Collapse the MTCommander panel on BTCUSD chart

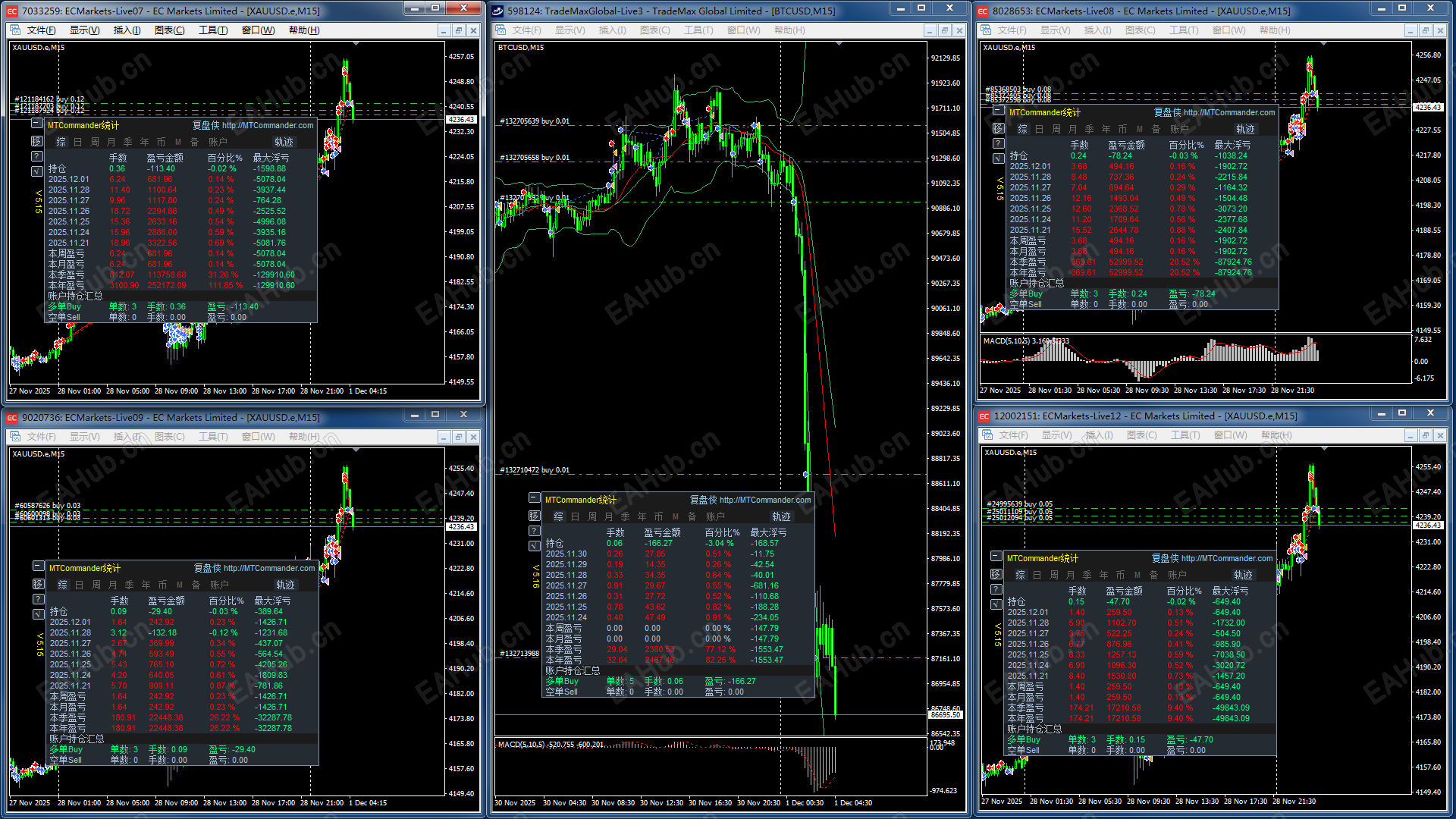click(x=534, y=498)
